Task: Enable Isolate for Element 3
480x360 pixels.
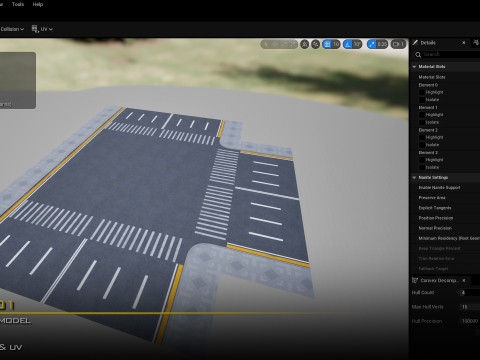Action: pyautogui.click(x=422, y=167)
